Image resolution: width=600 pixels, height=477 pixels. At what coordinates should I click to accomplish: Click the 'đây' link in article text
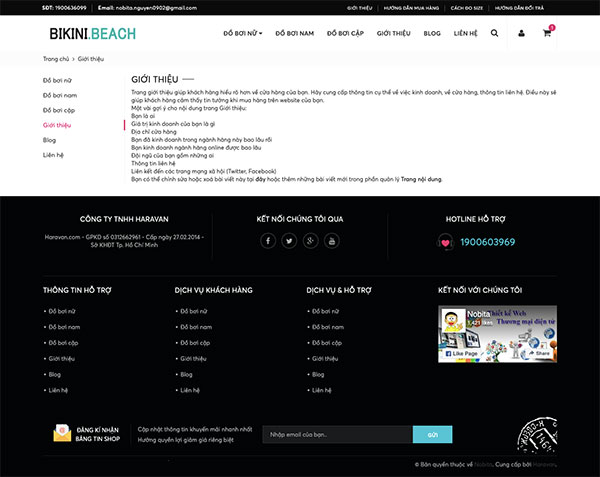click(261, 179)
